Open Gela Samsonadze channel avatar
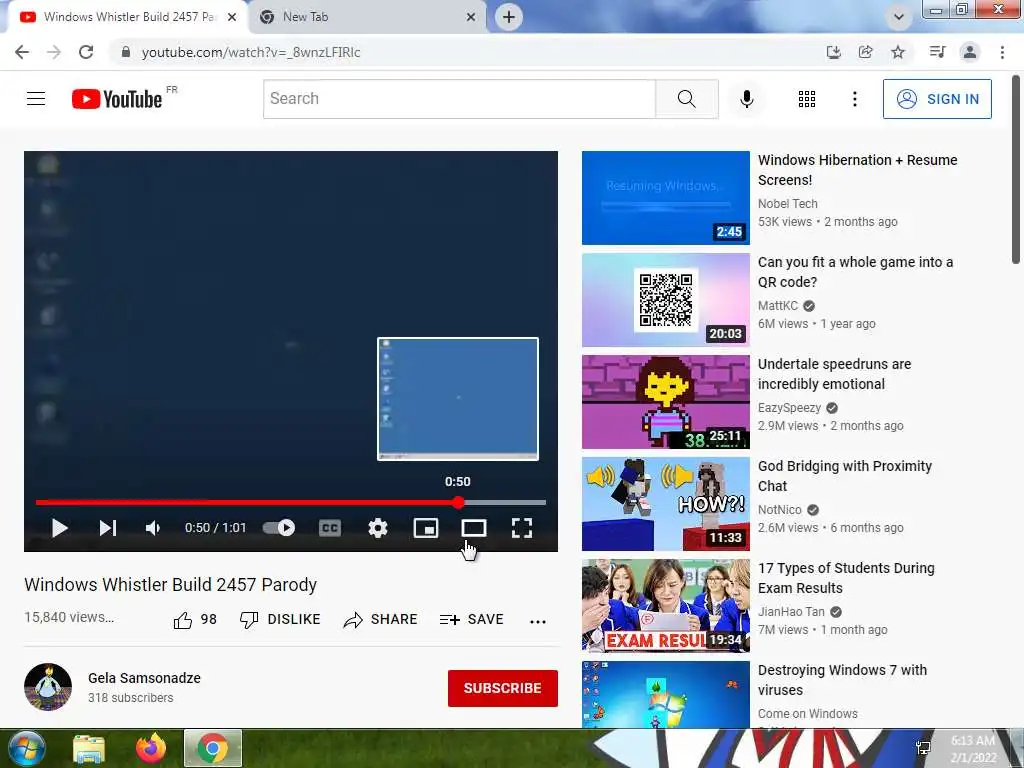Screen dimensions: 1024x768 click(x=48, y=687)
